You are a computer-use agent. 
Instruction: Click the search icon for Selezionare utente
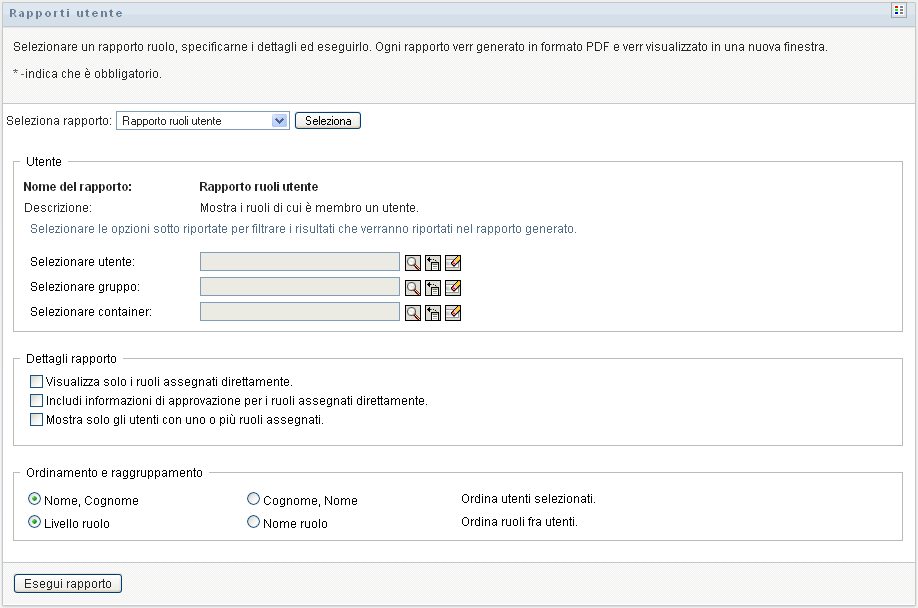pos(412,262)
